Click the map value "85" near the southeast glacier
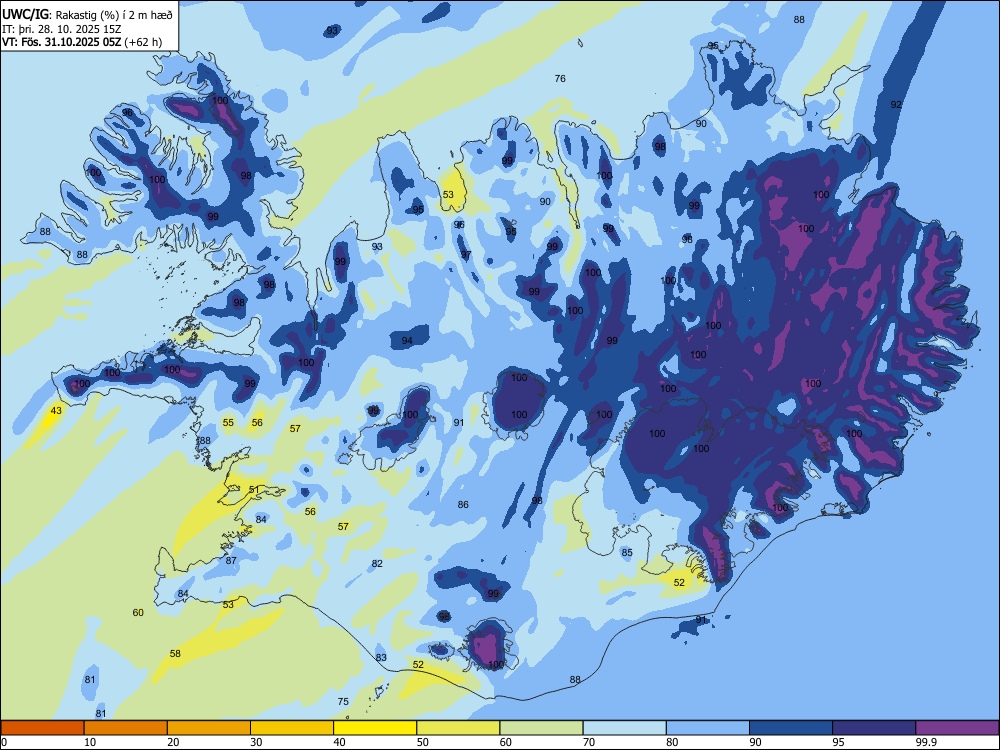The height and width of the screenshot is (750, 1000). coord(627,552)
